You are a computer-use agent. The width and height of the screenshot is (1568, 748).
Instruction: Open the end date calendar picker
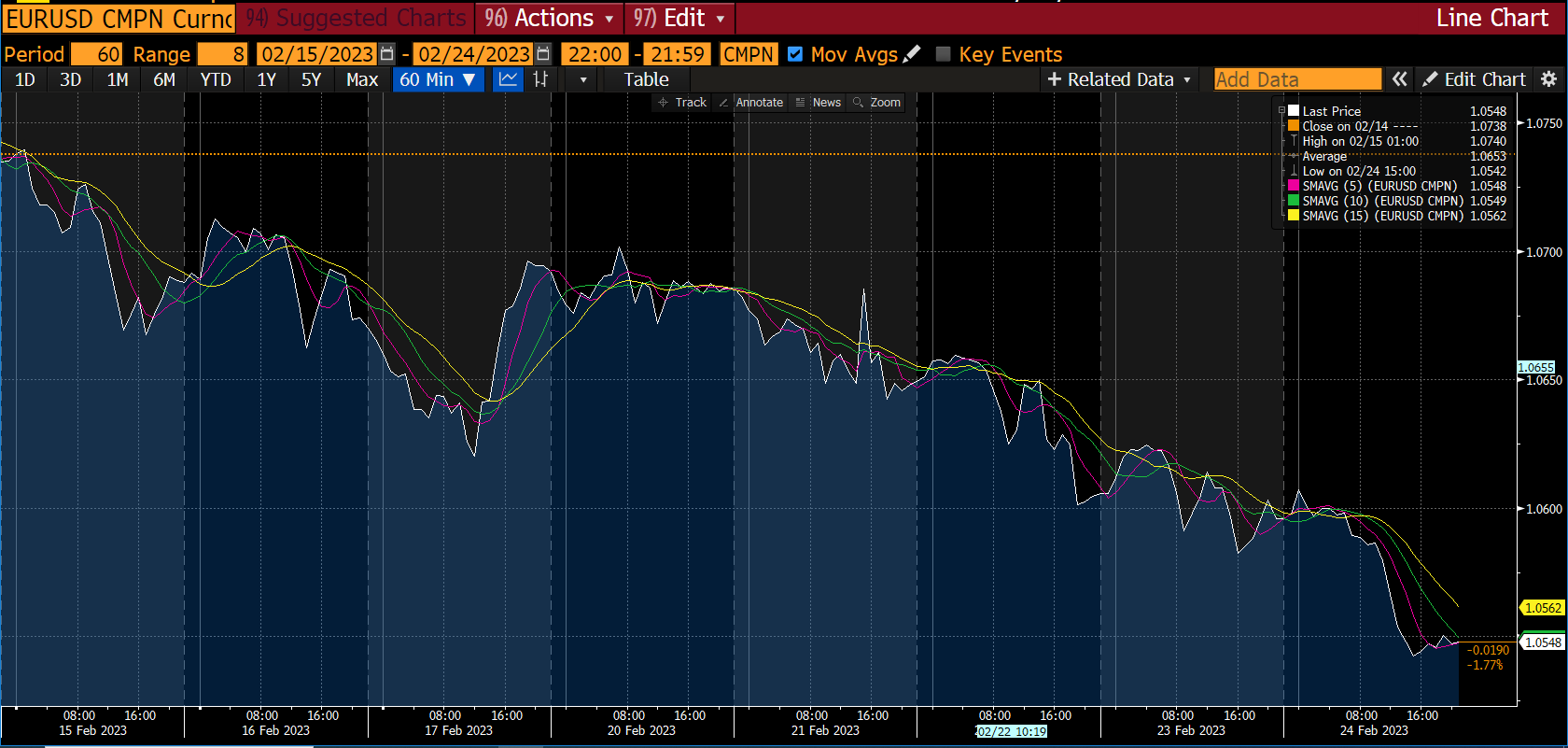(x=543, y=54)
